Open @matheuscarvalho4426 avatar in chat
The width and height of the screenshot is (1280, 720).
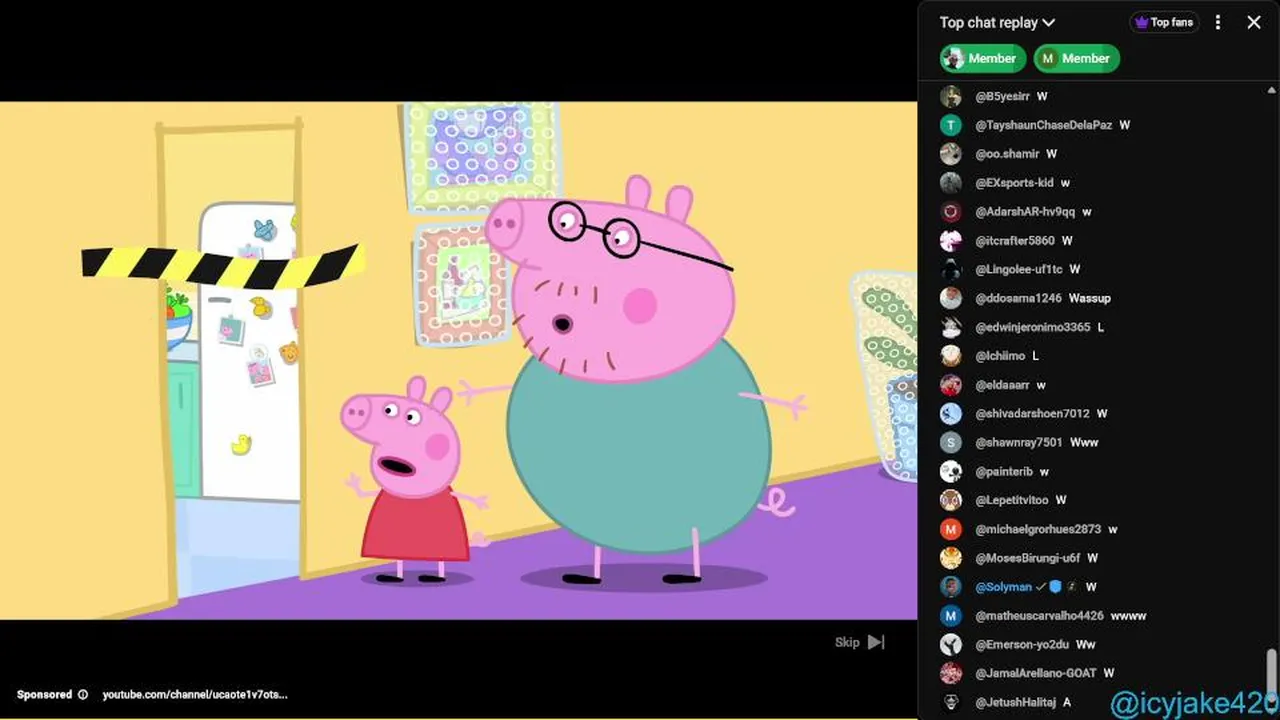tap(951, 616)
